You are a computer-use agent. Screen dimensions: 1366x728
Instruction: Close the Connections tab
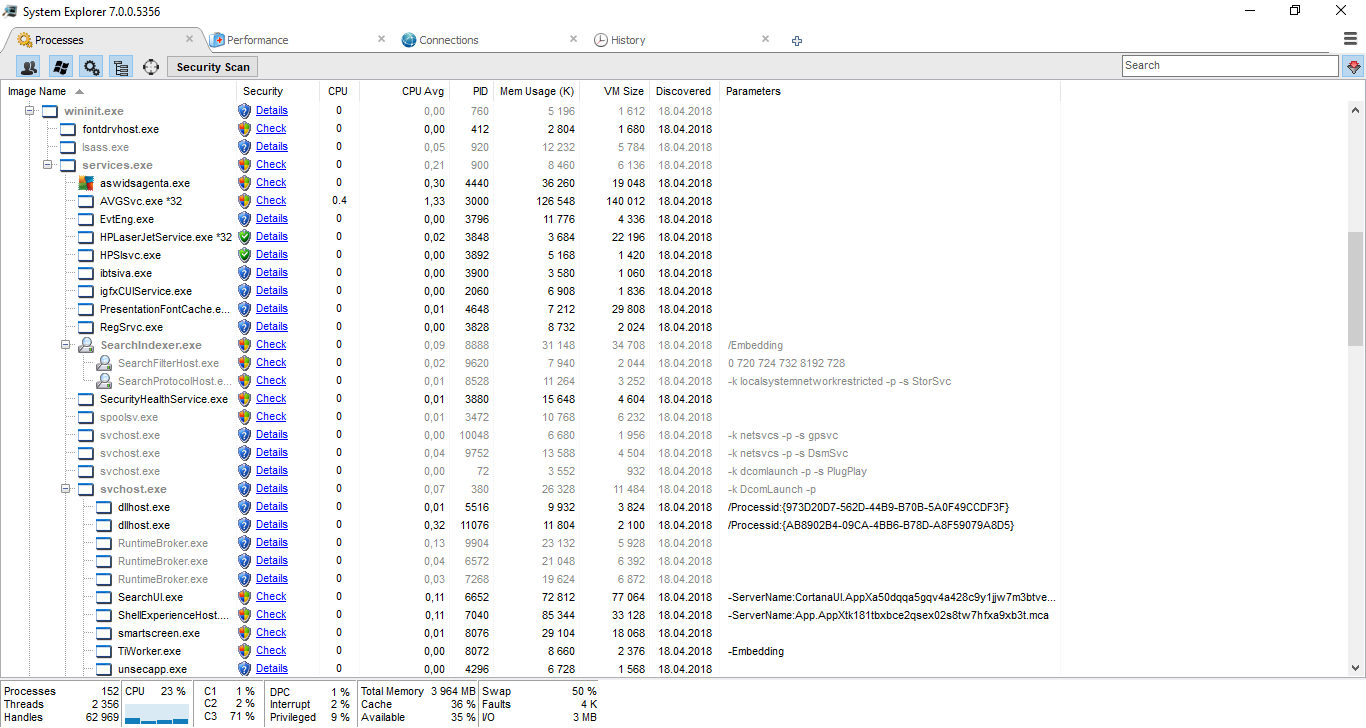573,39
